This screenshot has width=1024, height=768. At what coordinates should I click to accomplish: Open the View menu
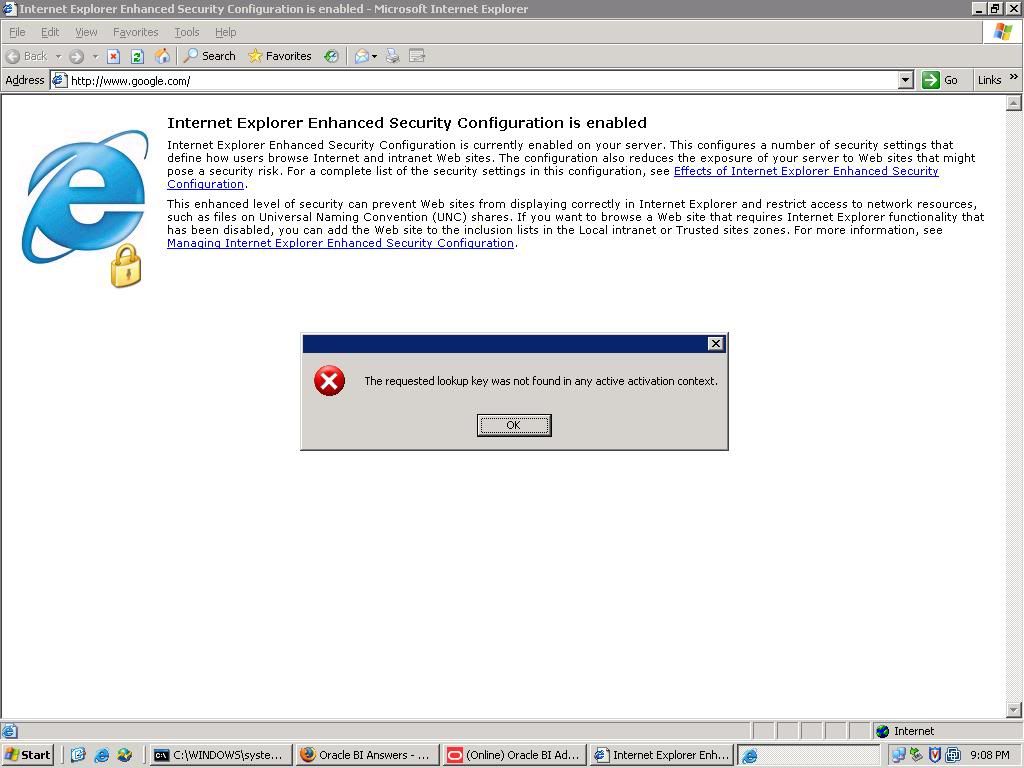click(86, 32)
